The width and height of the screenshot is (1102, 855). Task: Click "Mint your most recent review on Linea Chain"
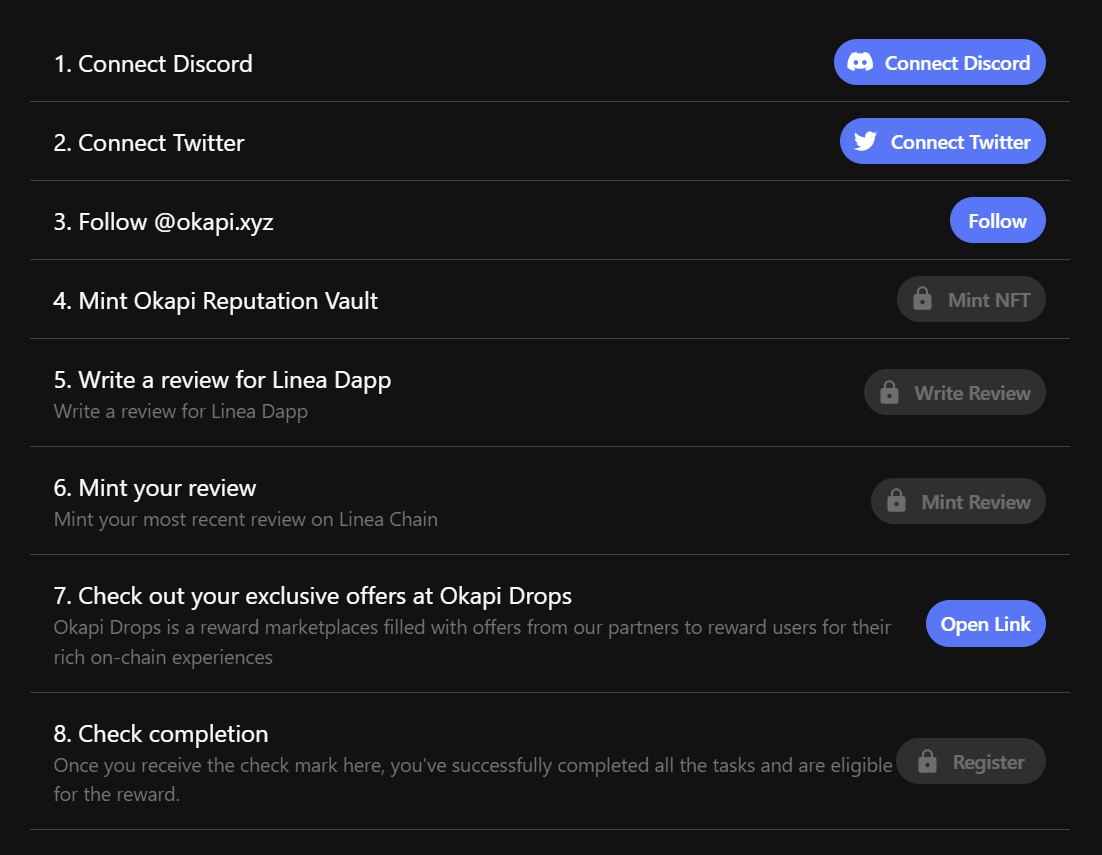pos(245,519)
